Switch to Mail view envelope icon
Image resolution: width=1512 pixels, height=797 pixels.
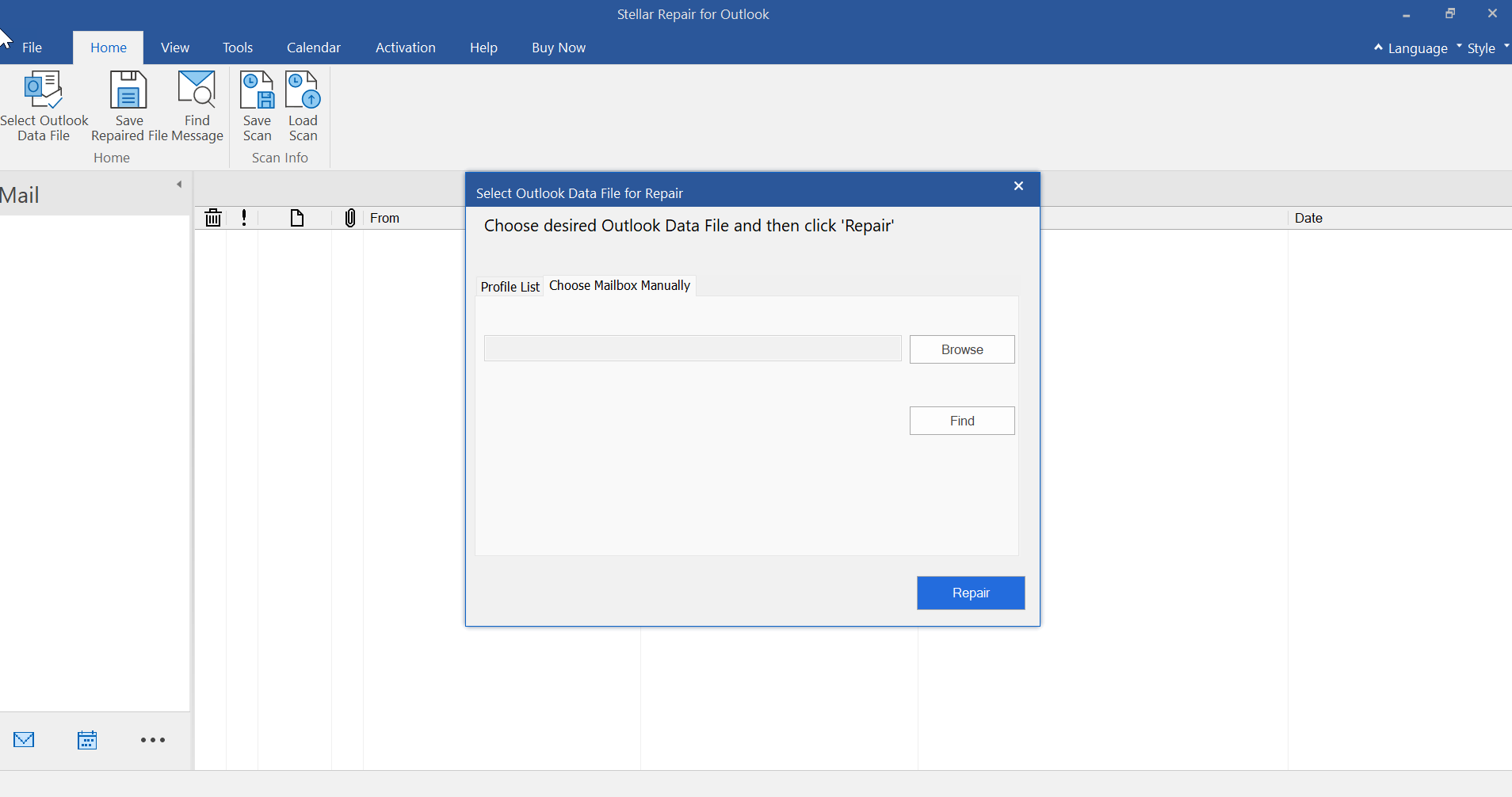coord(24,740)
